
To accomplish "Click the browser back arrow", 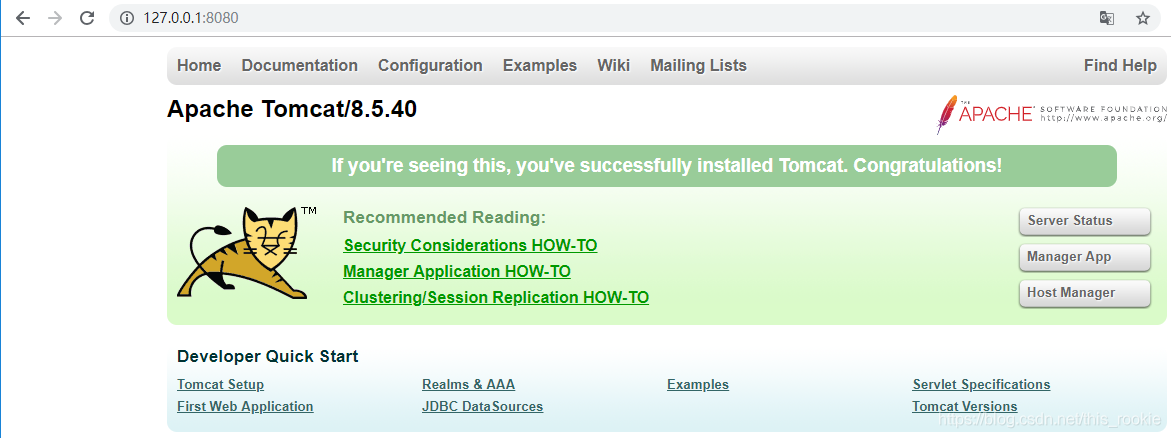I will tap(23, 18).
